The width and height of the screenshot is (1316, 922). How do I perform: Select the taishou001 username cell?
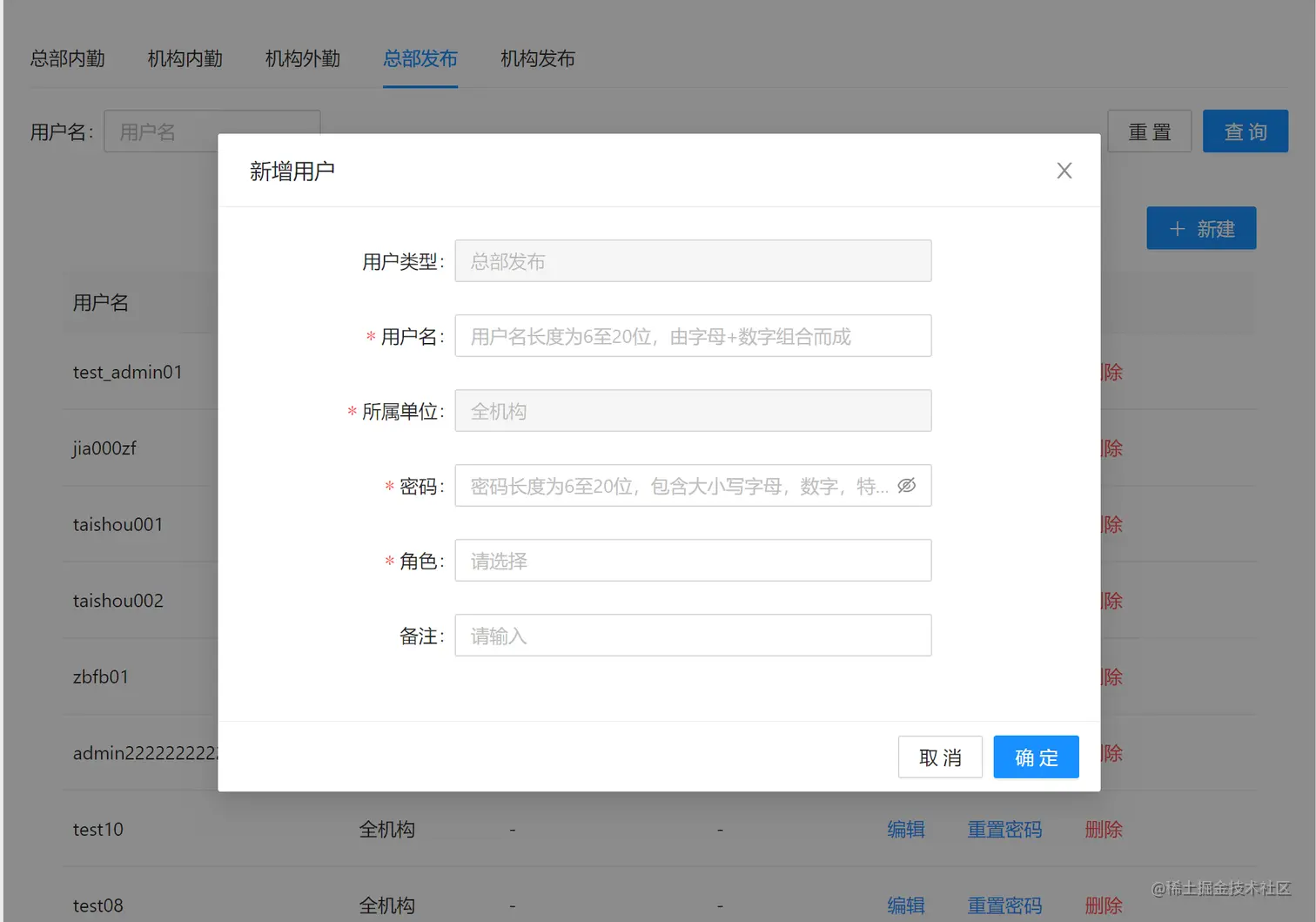(x=118, y=525)
